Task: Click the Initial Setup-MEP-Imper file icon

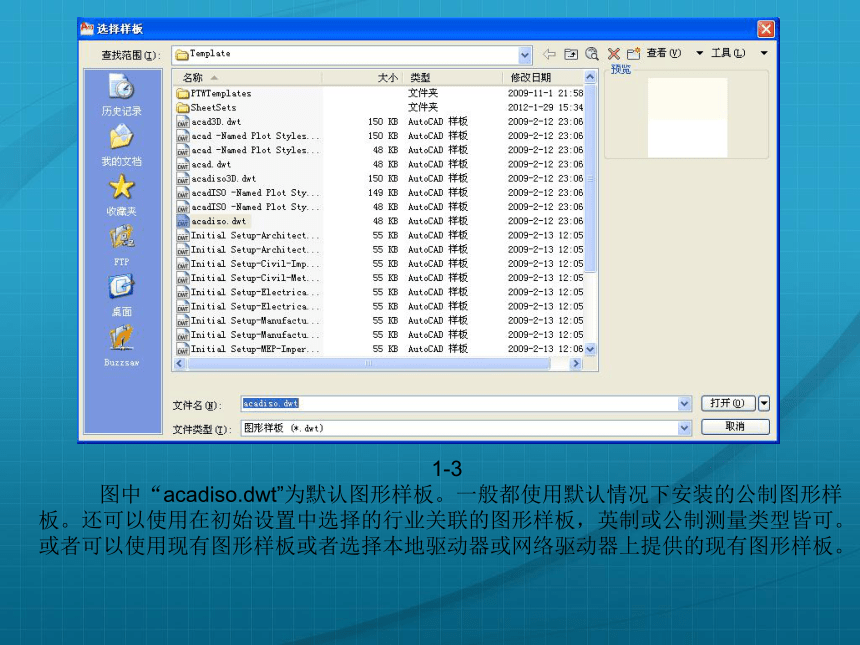Action: (183, 349)
